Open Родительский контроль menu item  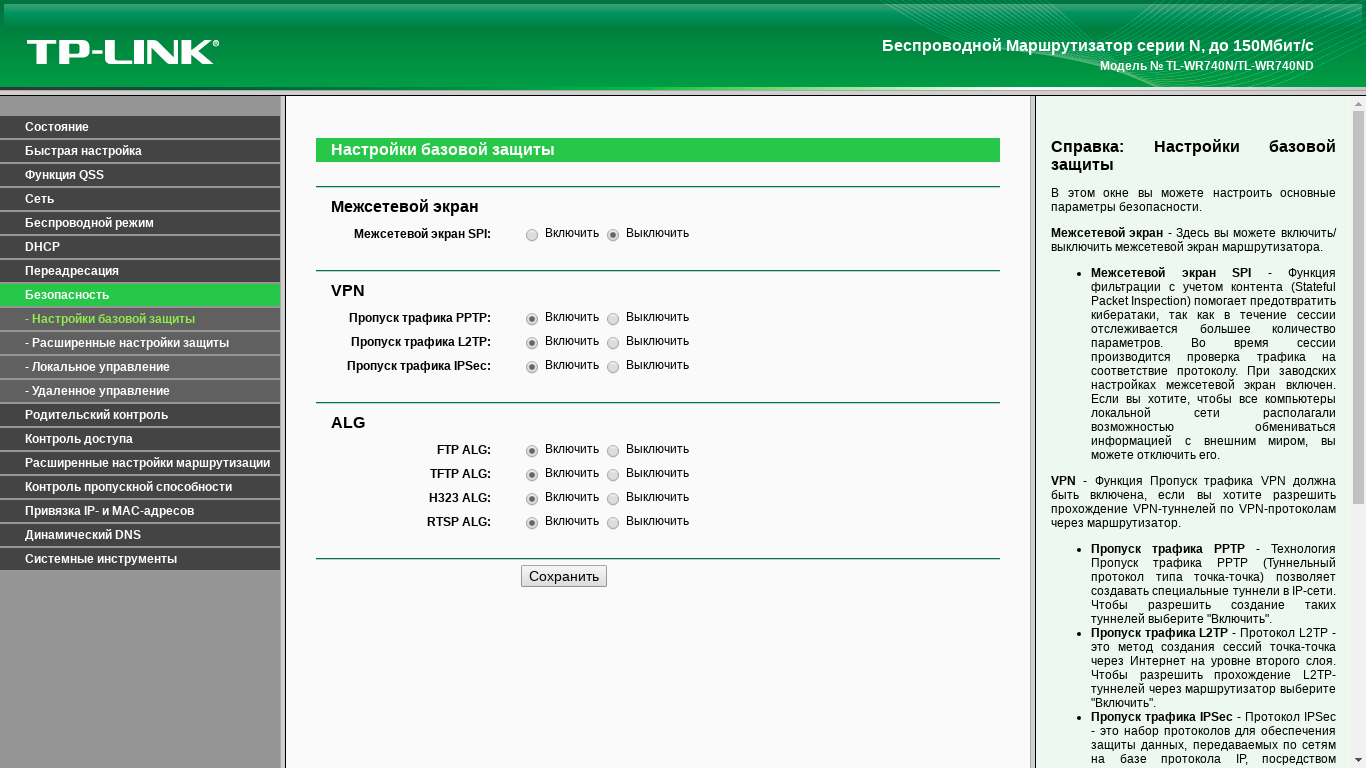click(x=140, y=415)
